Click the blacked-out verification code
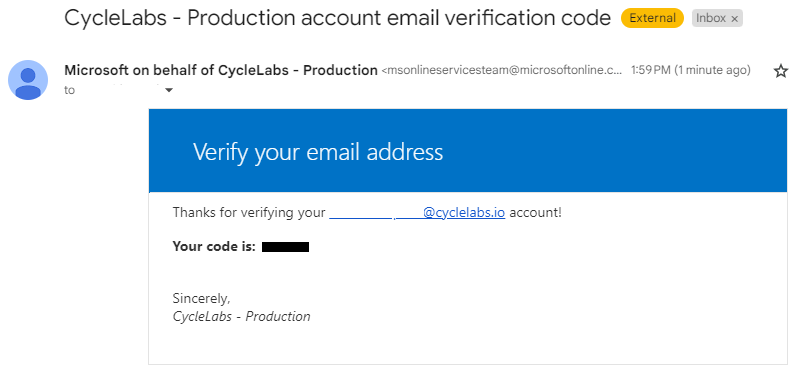Viewport: 800px width, 375px height. 285,247
